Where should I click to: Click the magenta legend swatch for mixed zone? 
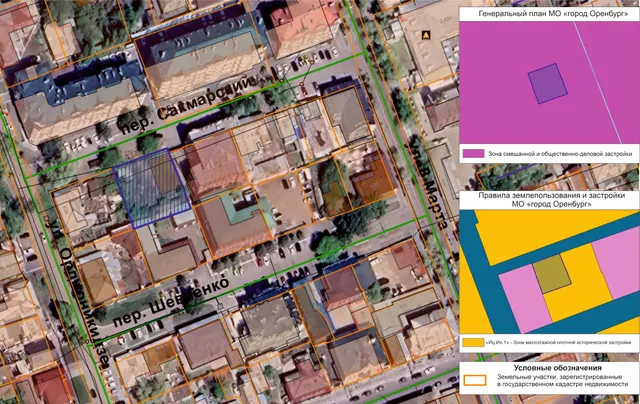473,154
